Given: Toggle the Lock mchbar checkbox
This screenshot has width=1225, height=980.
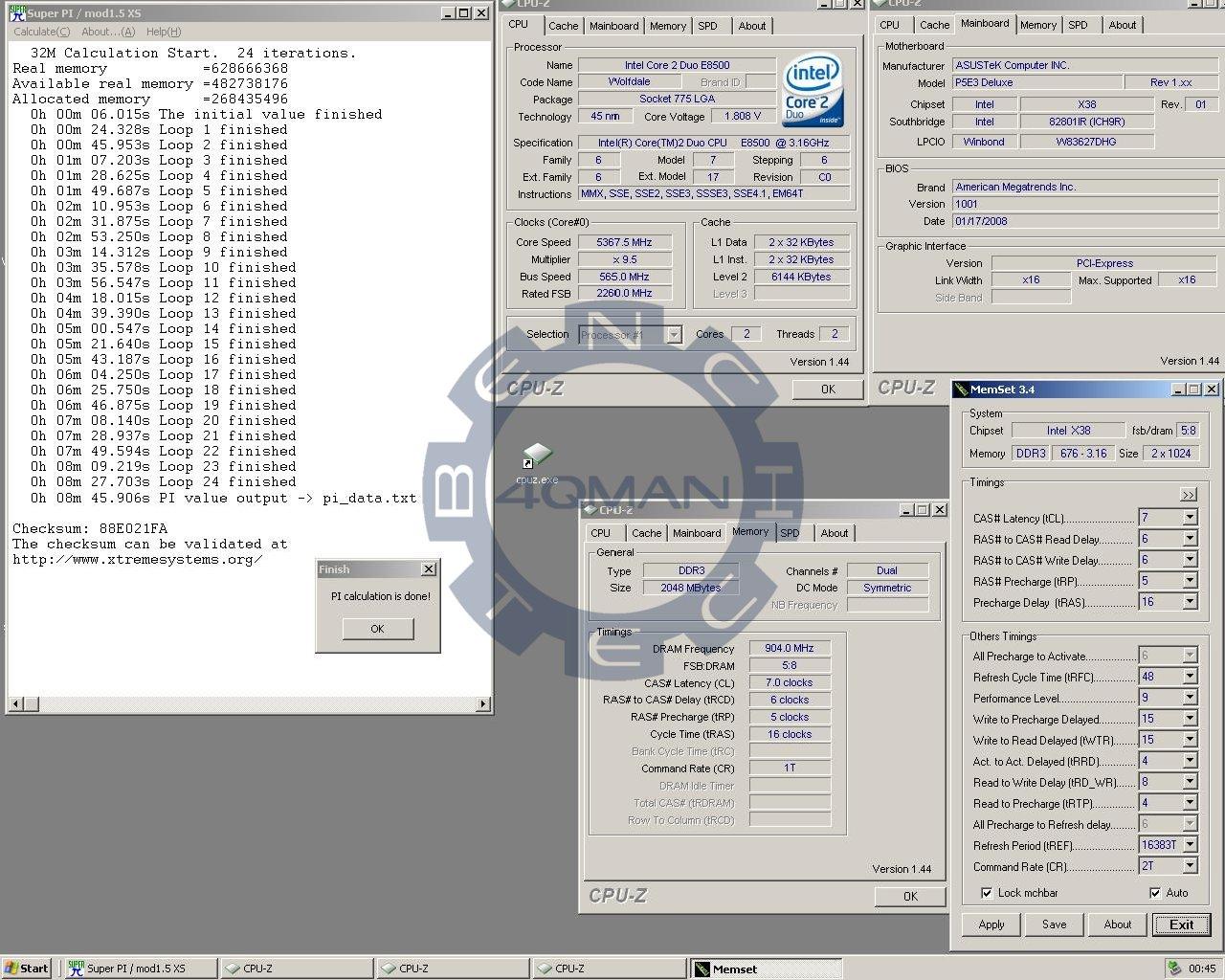Looking at the screenshot, I should (987, 893).
